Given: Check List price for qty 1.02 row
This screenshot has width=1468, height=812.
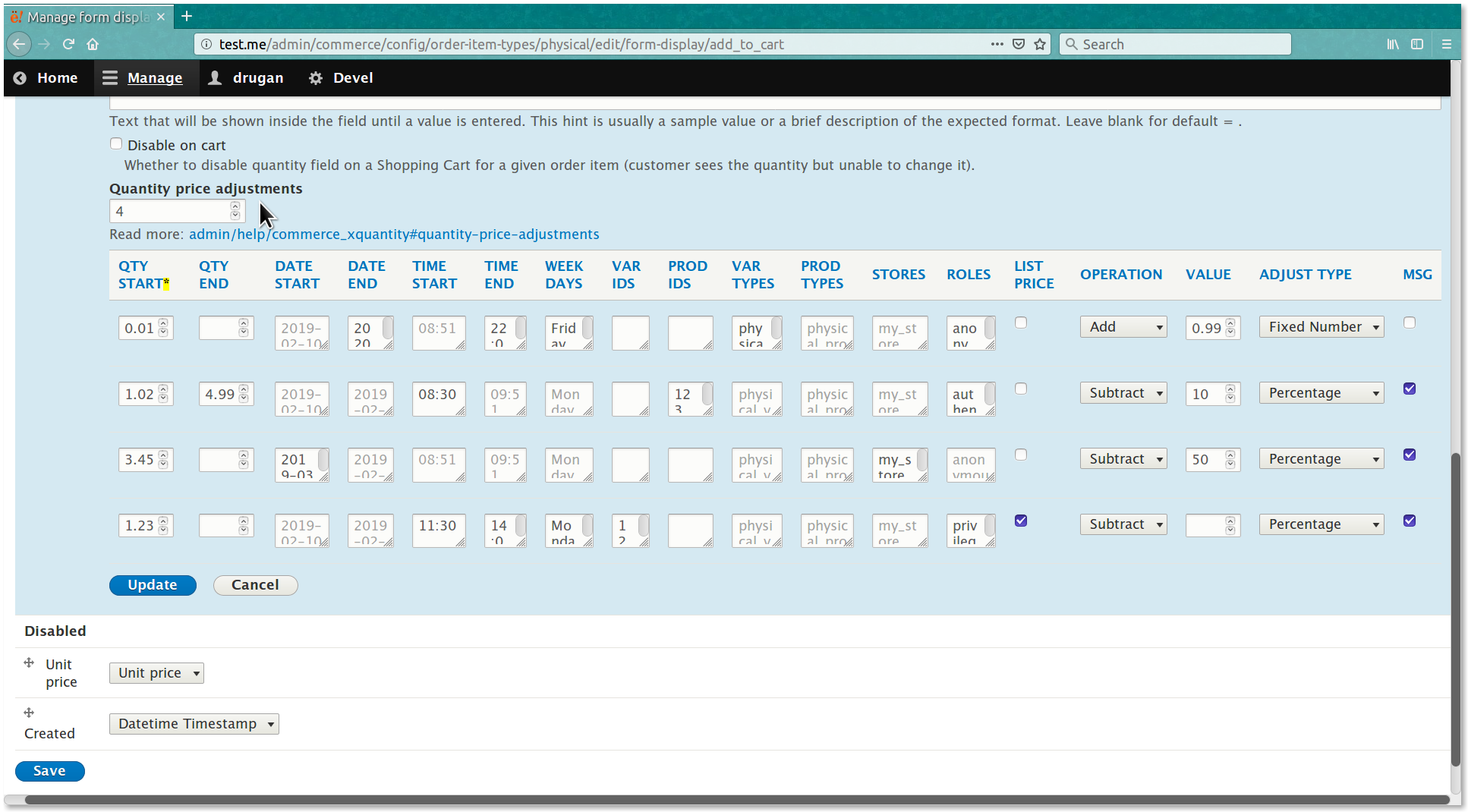Looking at the screenshot, I should (1021, 389).
